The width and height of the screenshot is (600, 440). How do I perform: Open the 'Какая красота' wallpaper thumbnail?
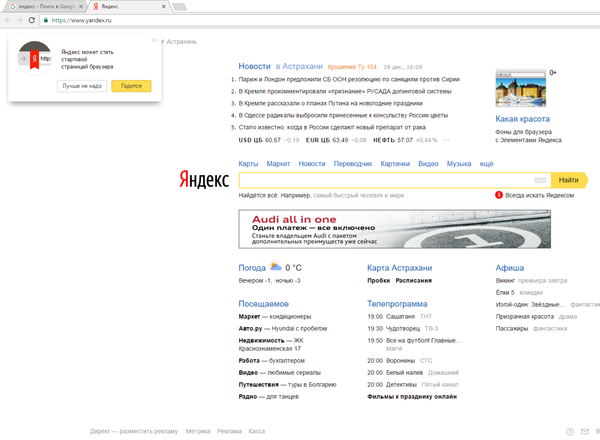click(520, 88)
